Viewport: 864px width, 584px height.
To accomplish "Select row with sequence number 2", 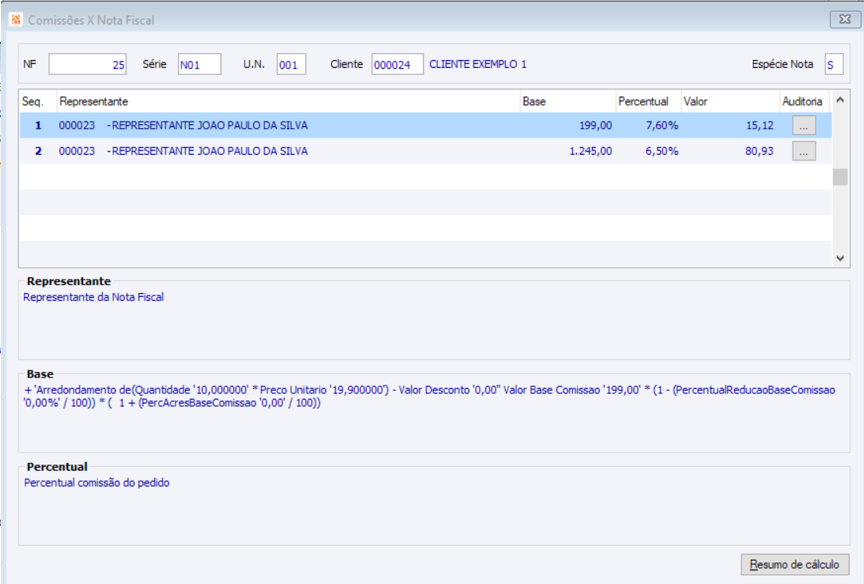I will (x=425, y=151).
